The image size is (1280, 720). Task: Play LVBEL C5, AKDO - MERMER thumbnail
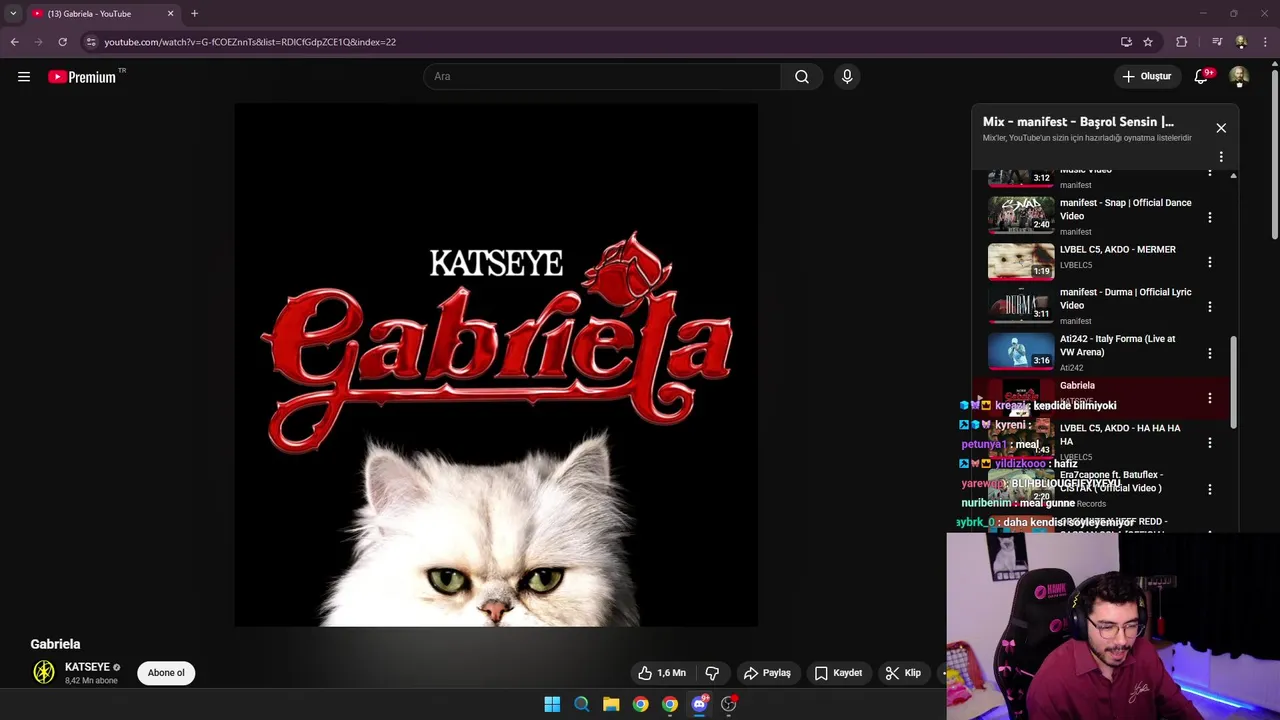click(1021, 260)
